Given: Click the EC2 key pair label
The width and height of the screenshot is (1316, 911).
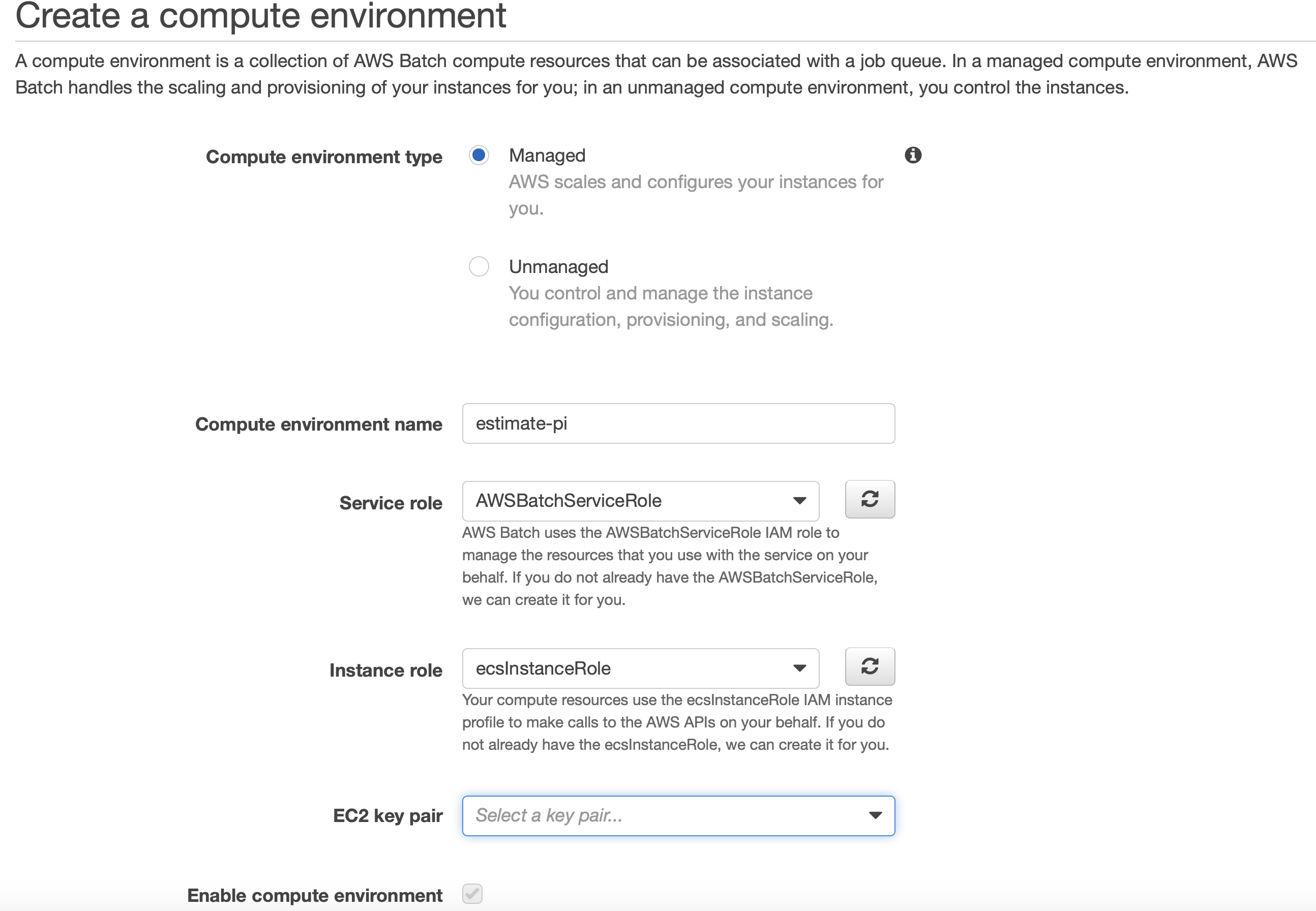Looking at the screenshot, I should [x=387, y=815].
